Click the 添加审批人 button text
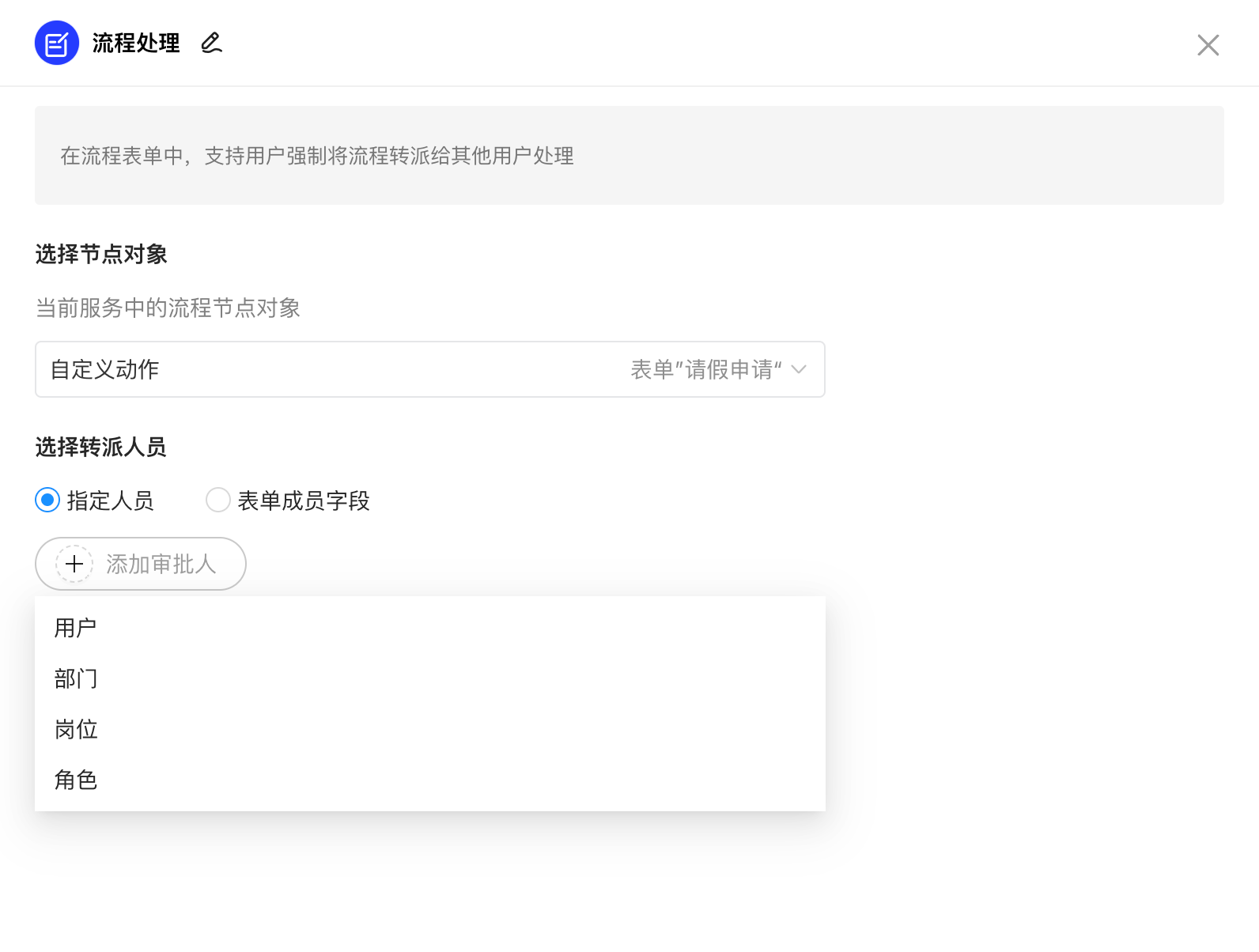The width and height of the screenshot is (1259, 952). pos(161,564)
